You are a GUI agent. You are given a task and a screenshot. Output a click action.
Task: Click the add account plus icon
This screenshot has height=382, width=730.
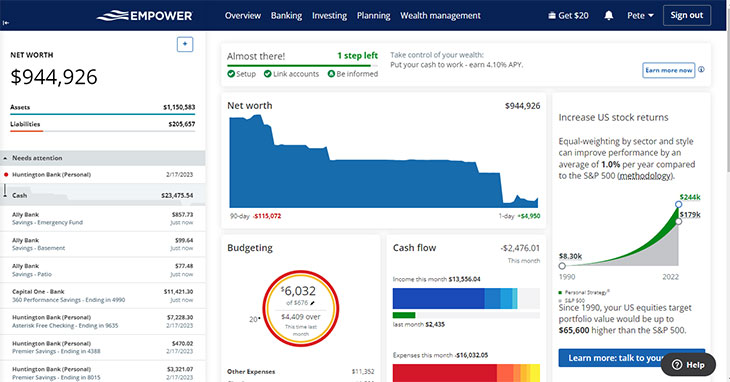pyautogui.click(x=185, y=44)
